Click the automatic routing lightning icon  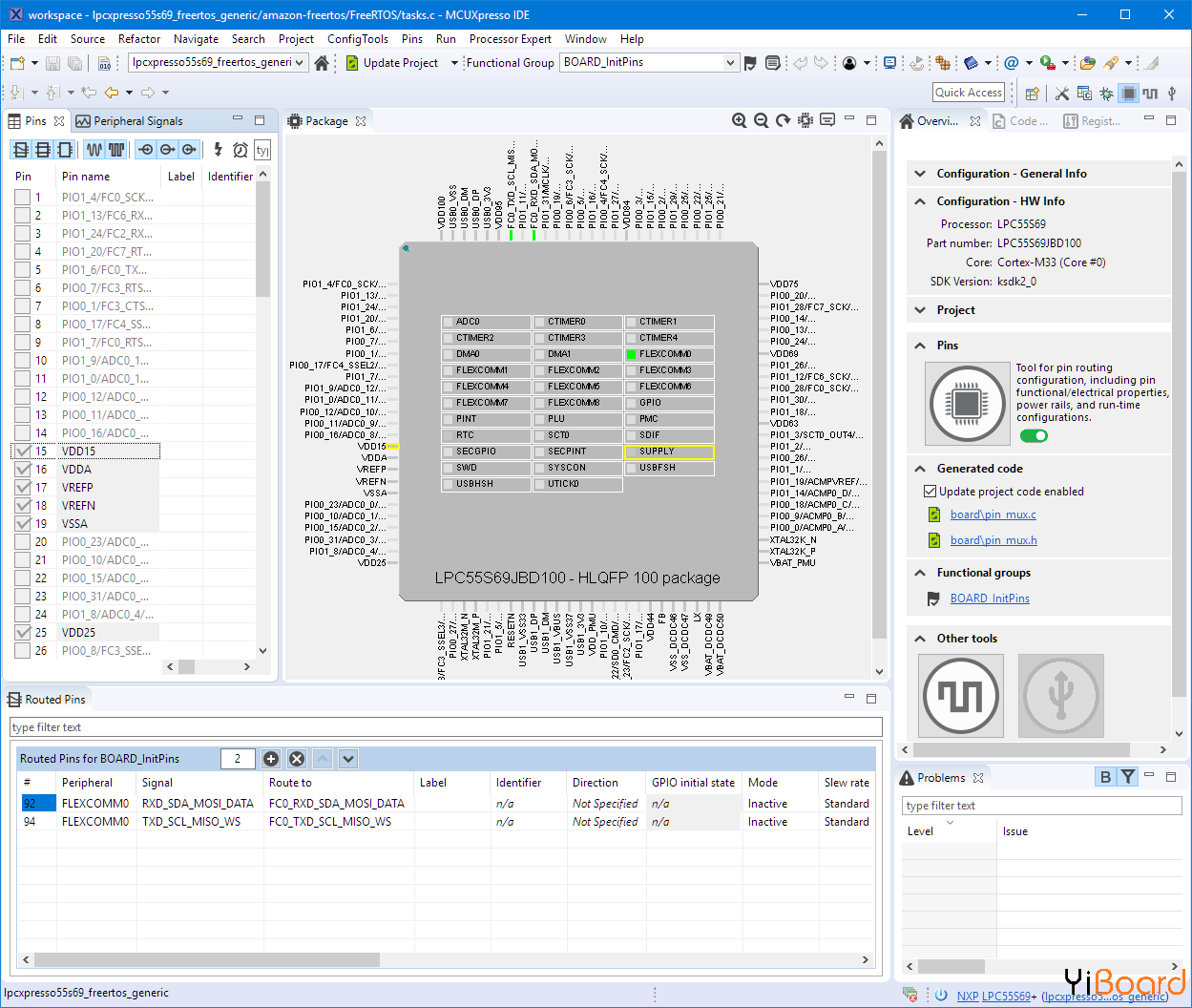(x=218, y=149)
